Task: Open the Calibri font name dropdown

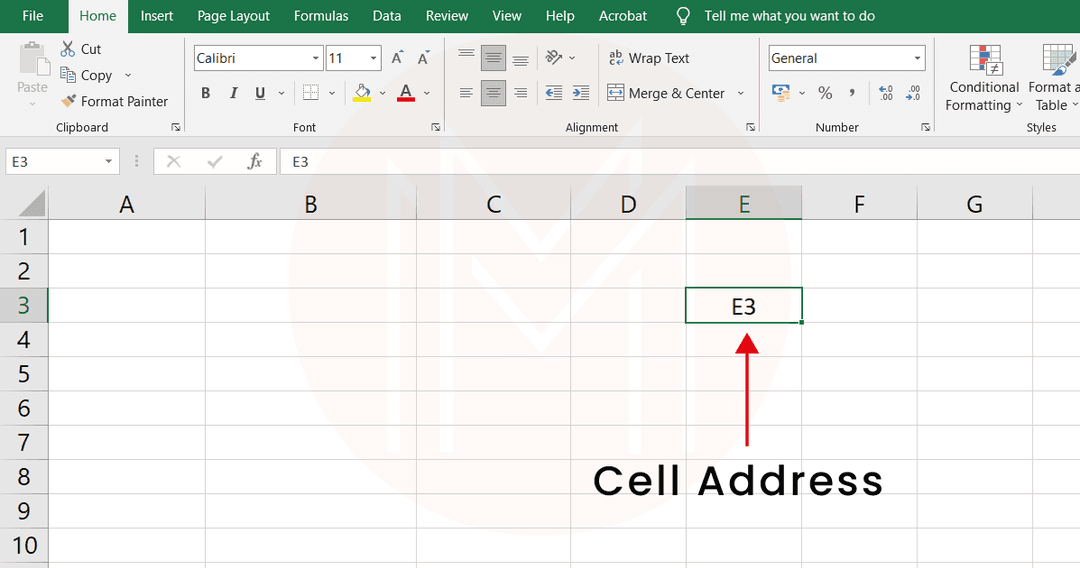Action: coord(316,59)
